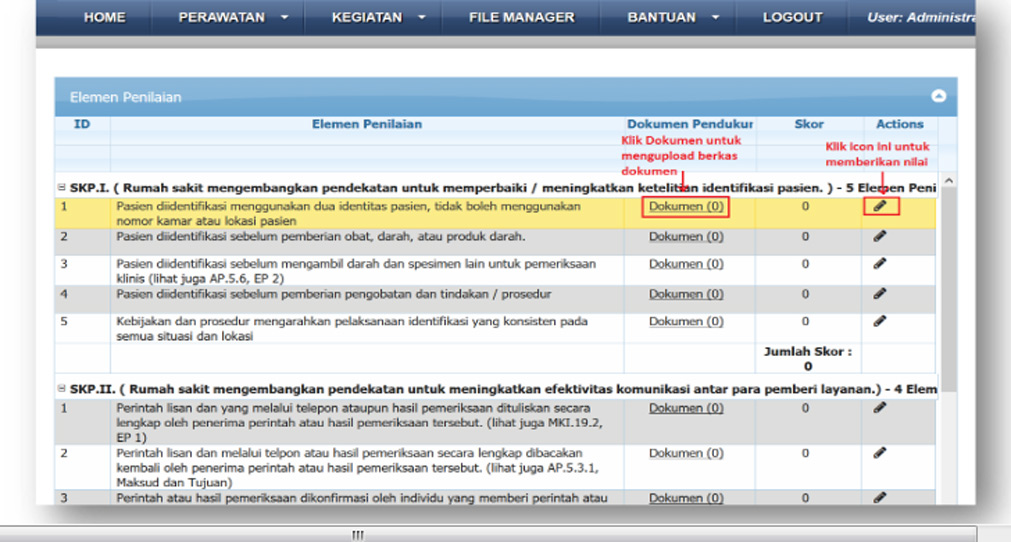Open Dokumen (0) link for SKP.II element 1
The image size is (1011, 542).
[686, 408]
